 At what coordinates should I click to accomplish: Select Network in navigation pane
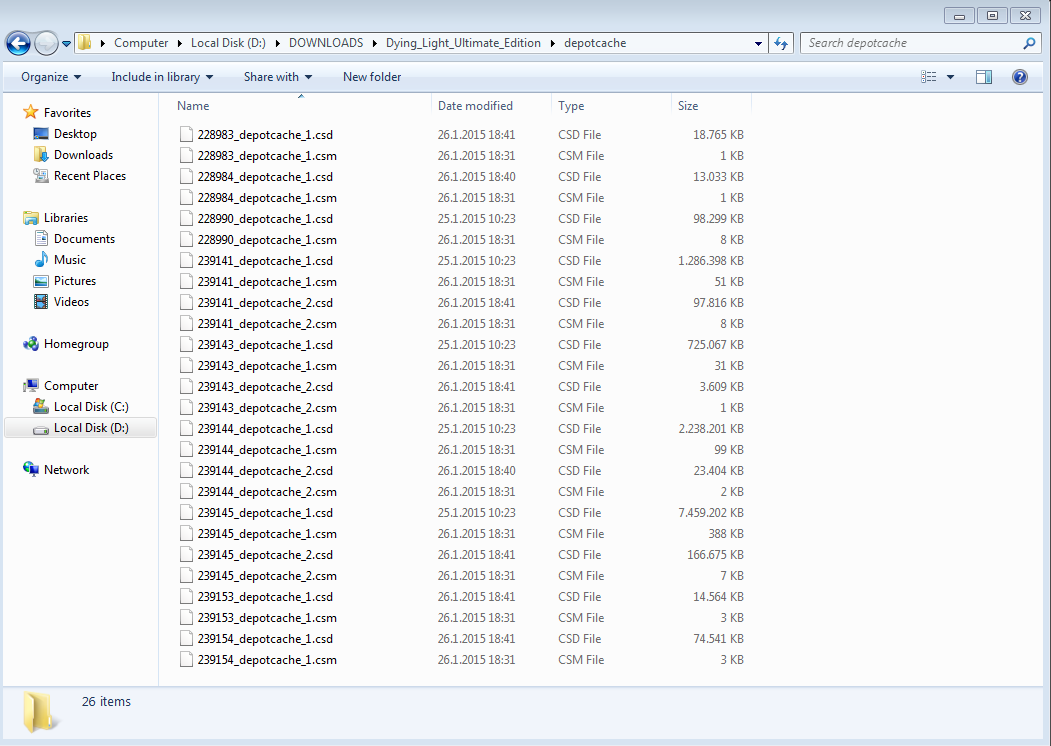[x=66, y=470]
